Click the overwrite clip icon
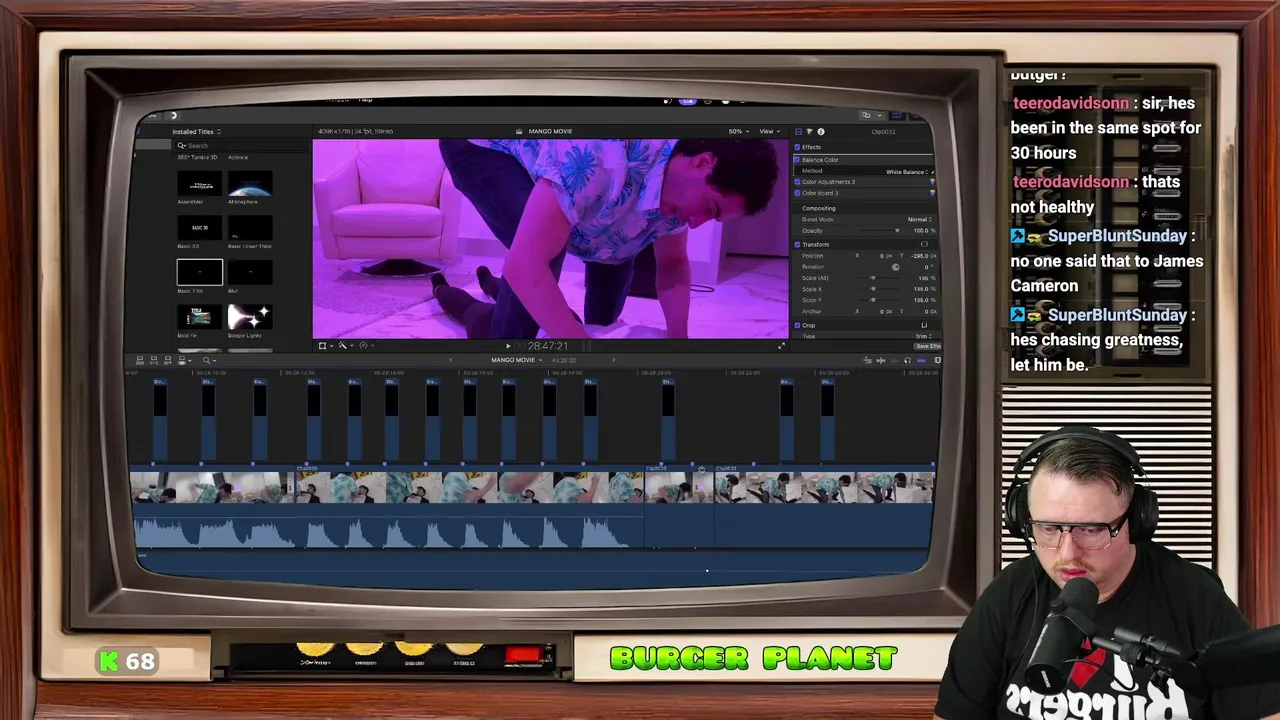 point(180,361)
